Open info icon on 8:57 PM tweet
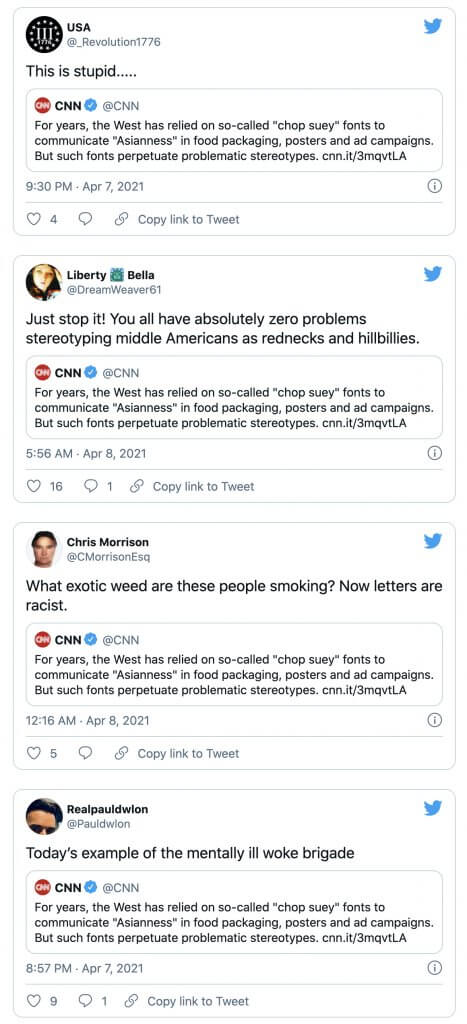467x1024 pixels. tap(434, 968)
